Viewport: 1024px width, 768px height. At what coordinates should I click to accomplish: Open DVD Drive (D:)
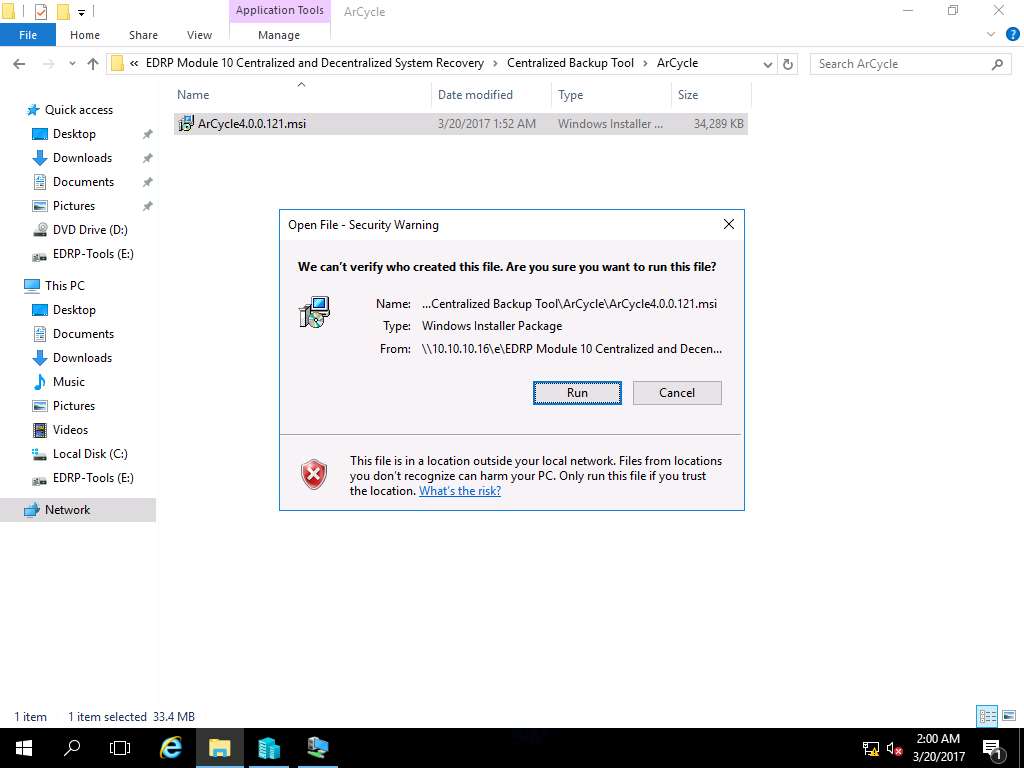(89, 230)
